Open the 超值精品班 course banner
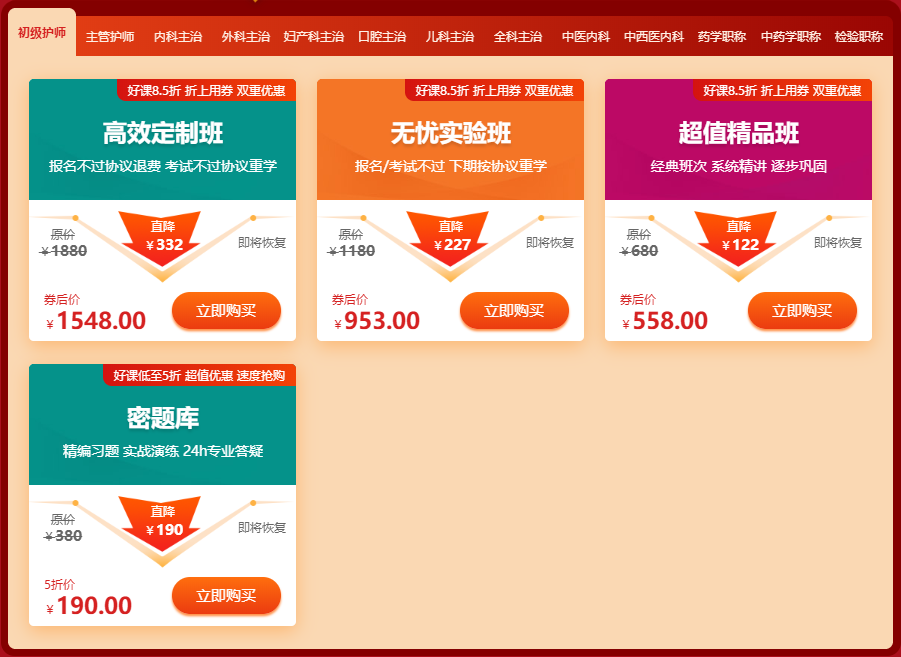Screen dimensions: 901x657 pos(738,140)
